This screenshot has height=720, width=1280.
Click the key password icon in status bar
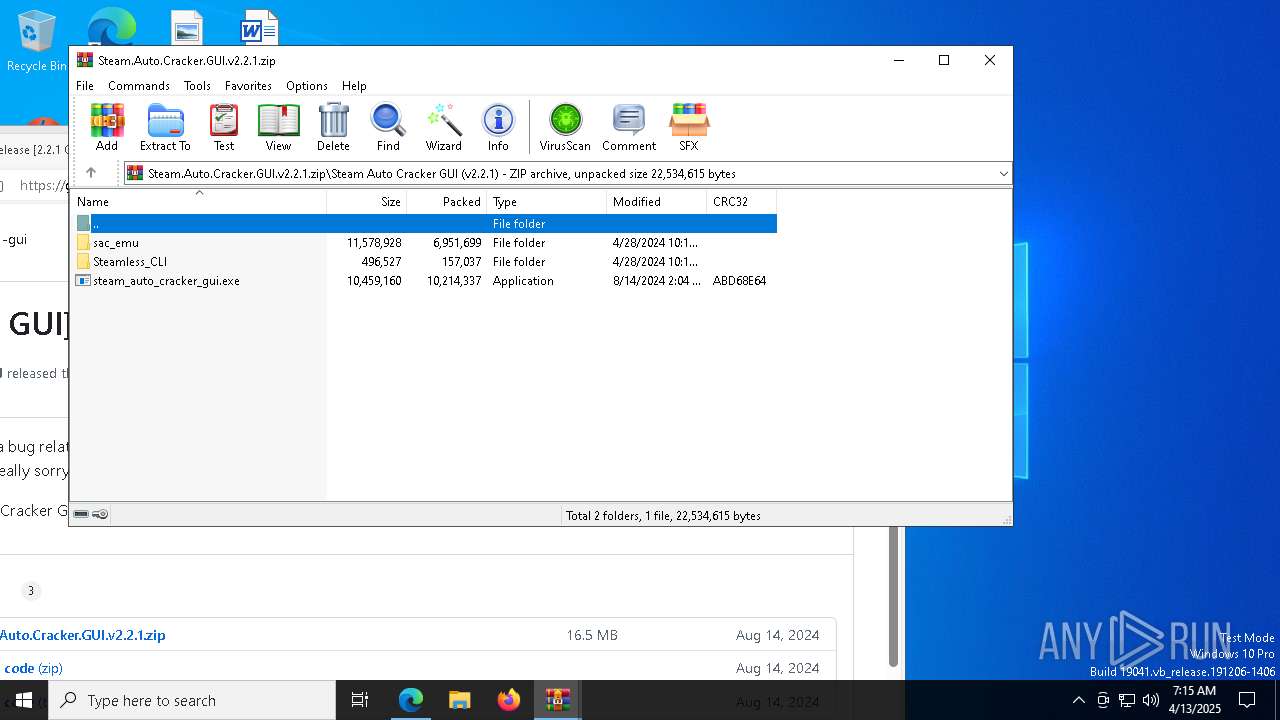coord(100,514)
